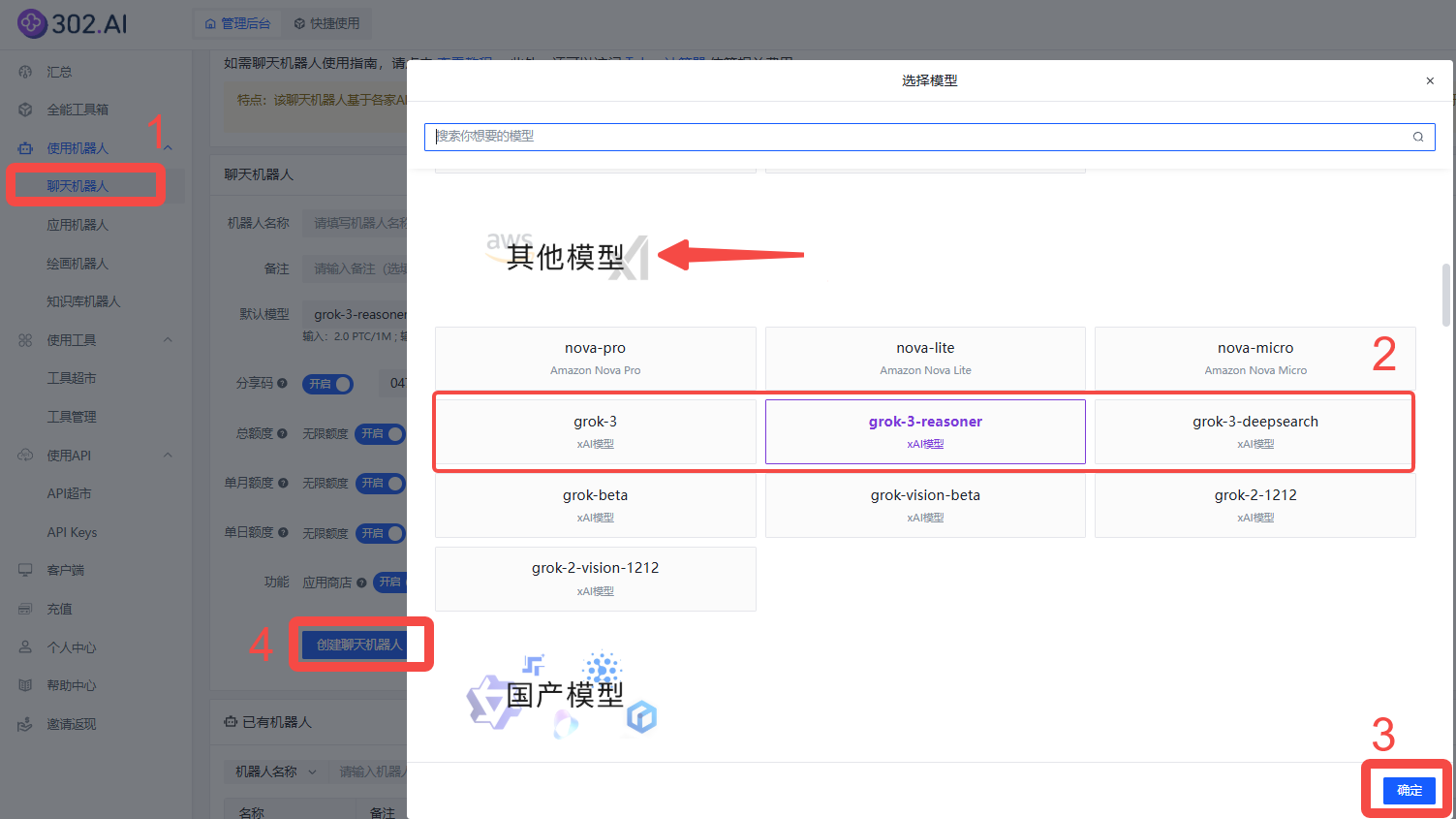This screenshot has width=1456, height=819.
Task: Collapse the 使用工具 menu chevron
Action: 168,340
